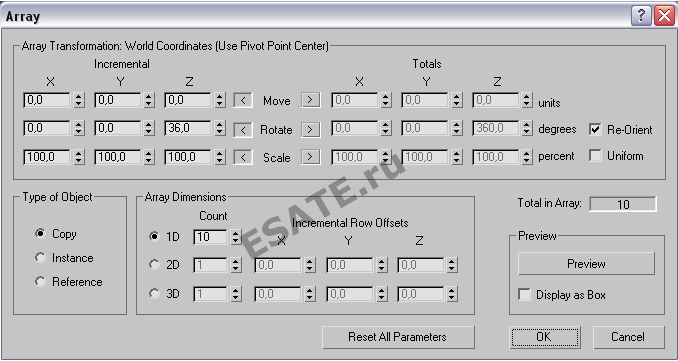
Task: Click the Incremental Rotate Y field
Action: pyautogui.click(x=118, y=129)
